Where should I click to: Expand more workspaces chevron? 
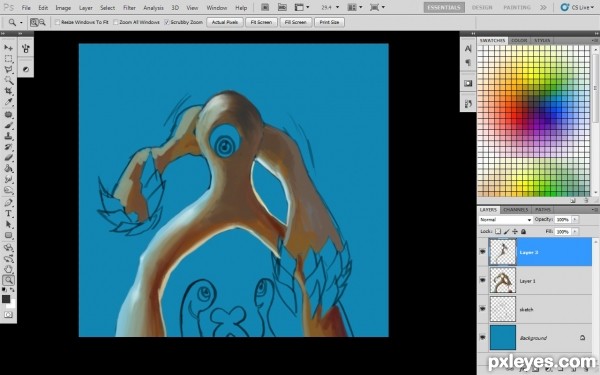point(543,7)
